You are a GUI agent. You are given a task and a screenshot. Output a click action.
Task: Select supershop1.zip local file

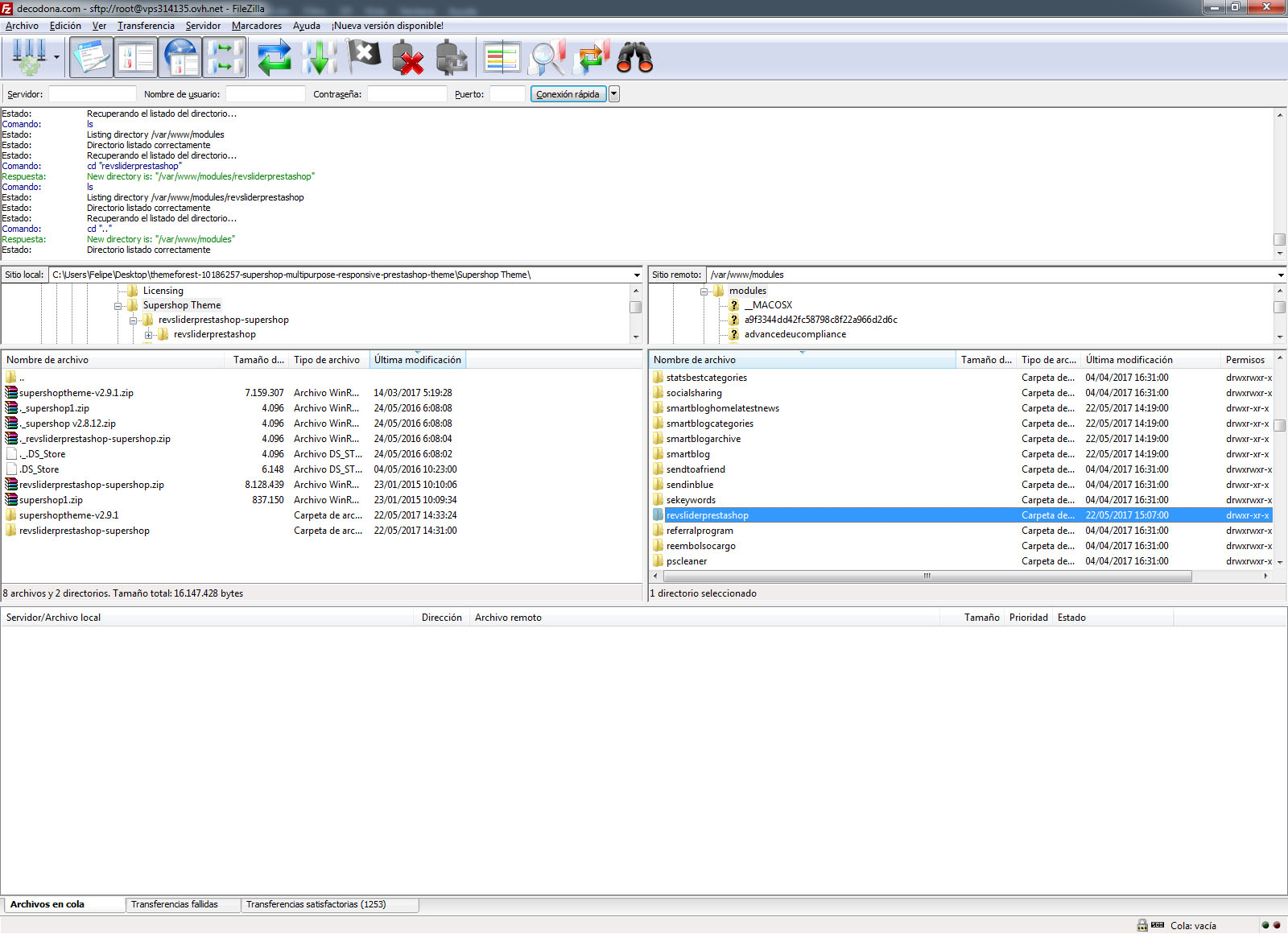tap(51, 500)
